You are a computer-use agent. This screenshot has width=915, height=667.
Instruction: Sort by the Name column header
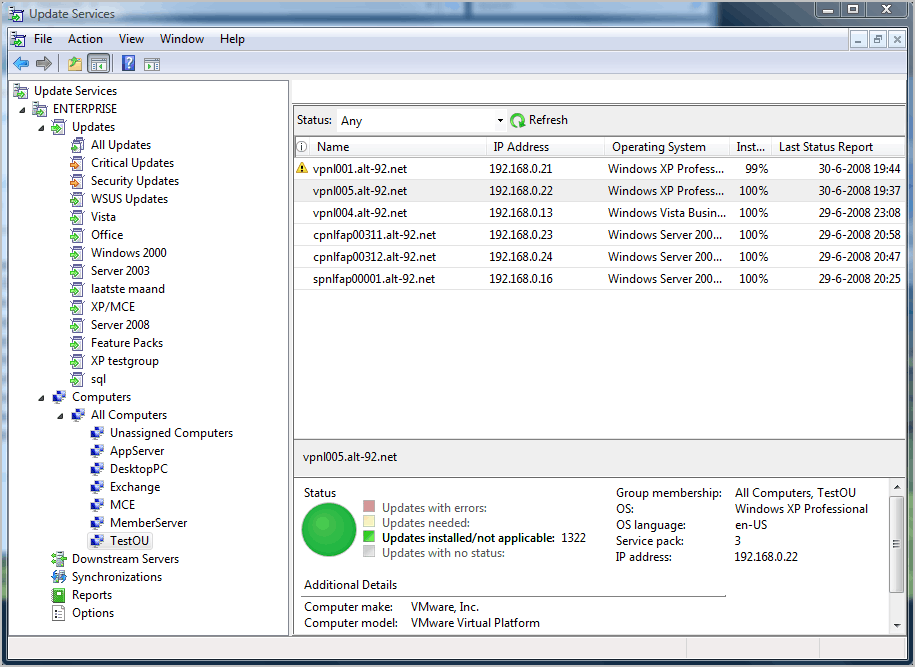point(399,147)
